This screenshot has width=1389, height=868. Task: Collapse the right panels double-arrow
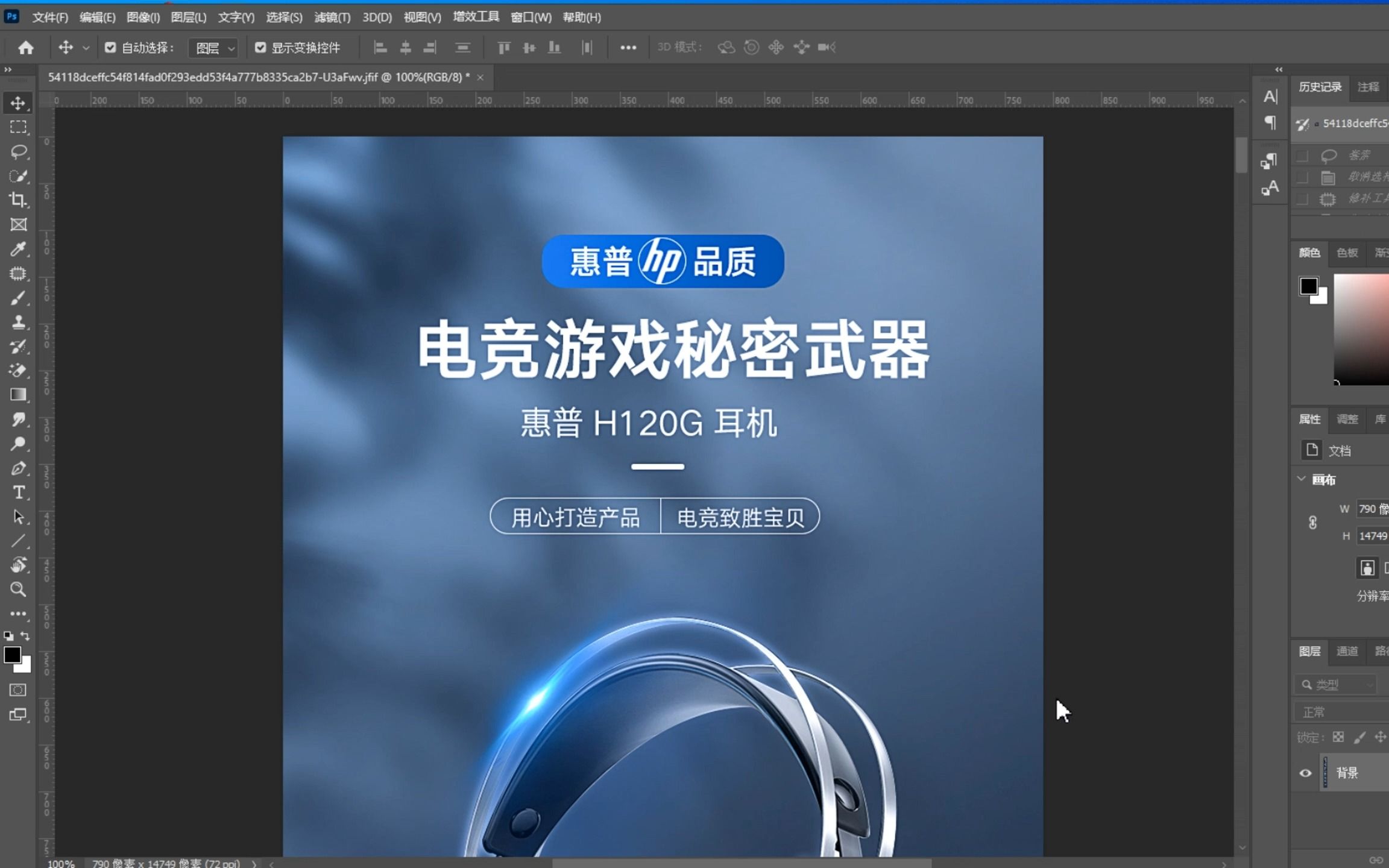[1279, 70]
